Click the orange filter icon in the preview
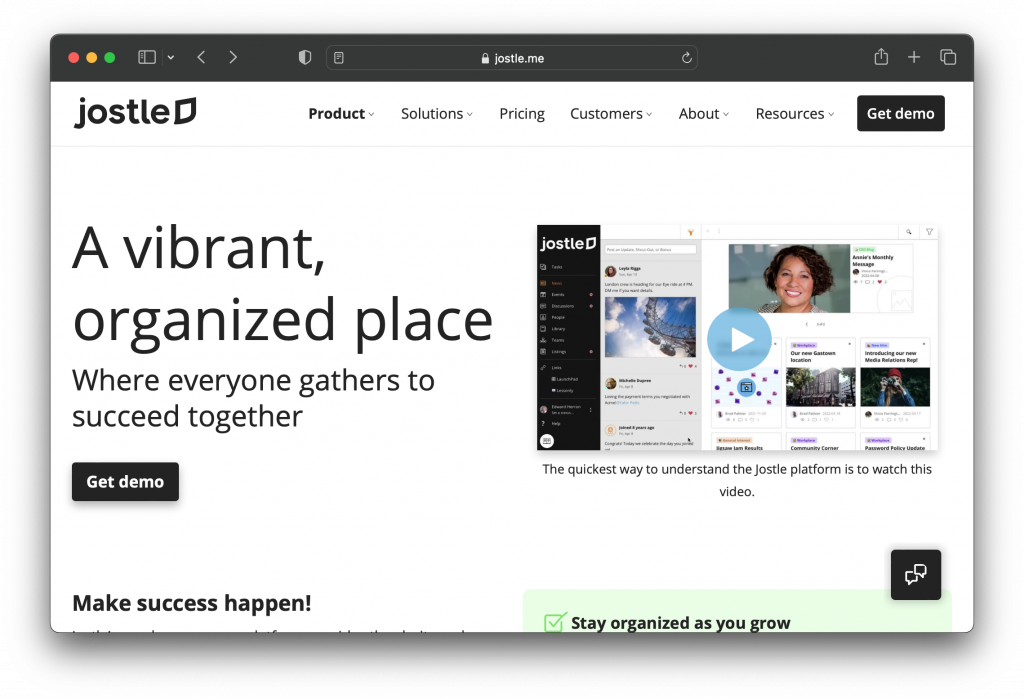Screen dimensions: 1024x699 coord(690,232)
